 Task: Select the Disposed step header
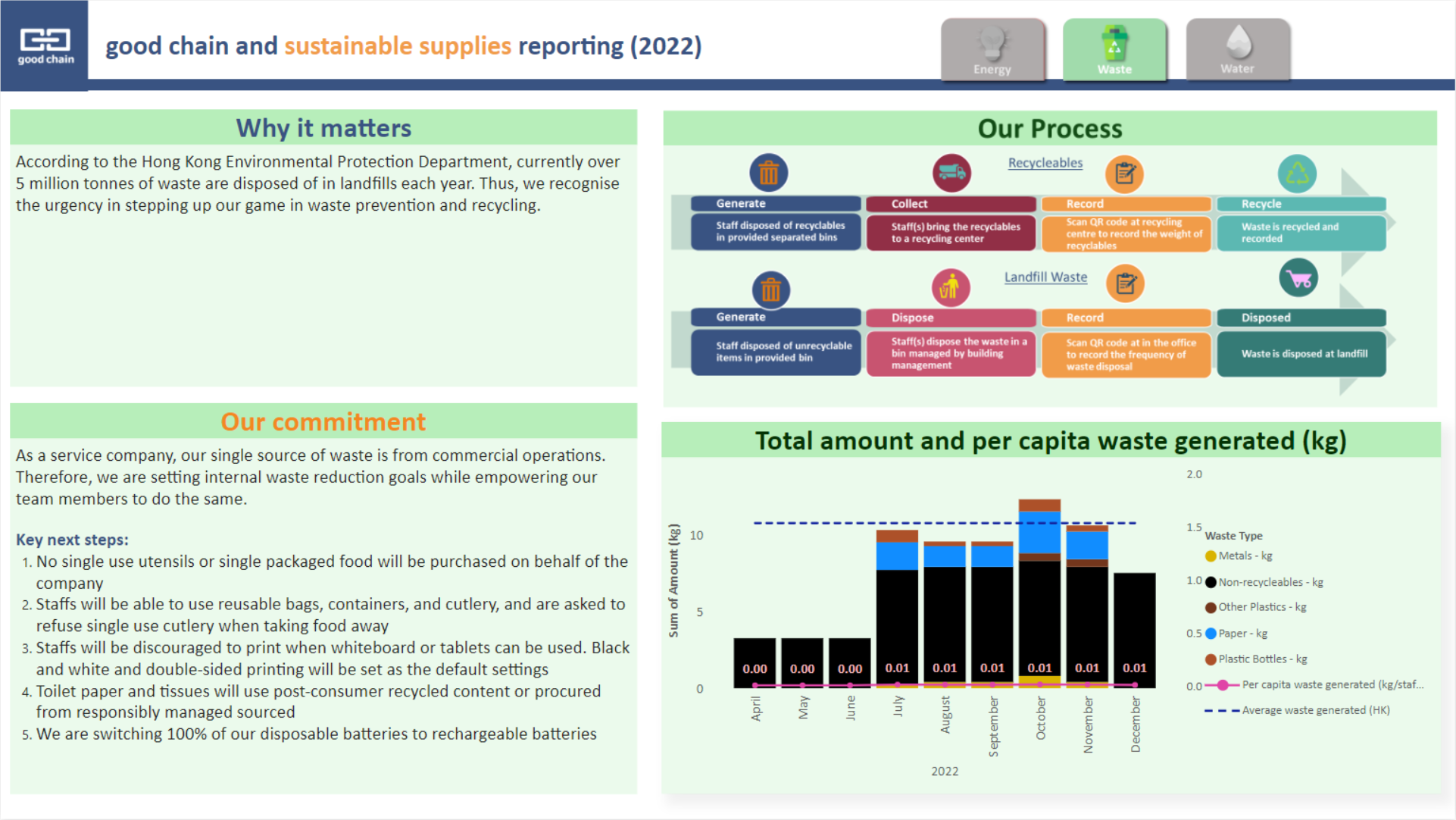(x=1301, y=318)
